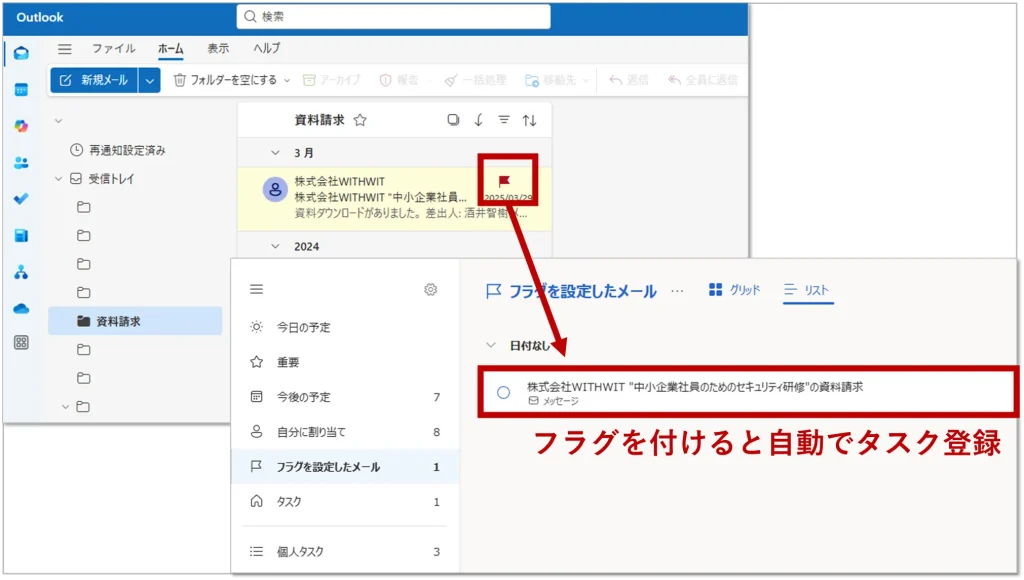Open the Calendar icon in left rail

point(21,90)
